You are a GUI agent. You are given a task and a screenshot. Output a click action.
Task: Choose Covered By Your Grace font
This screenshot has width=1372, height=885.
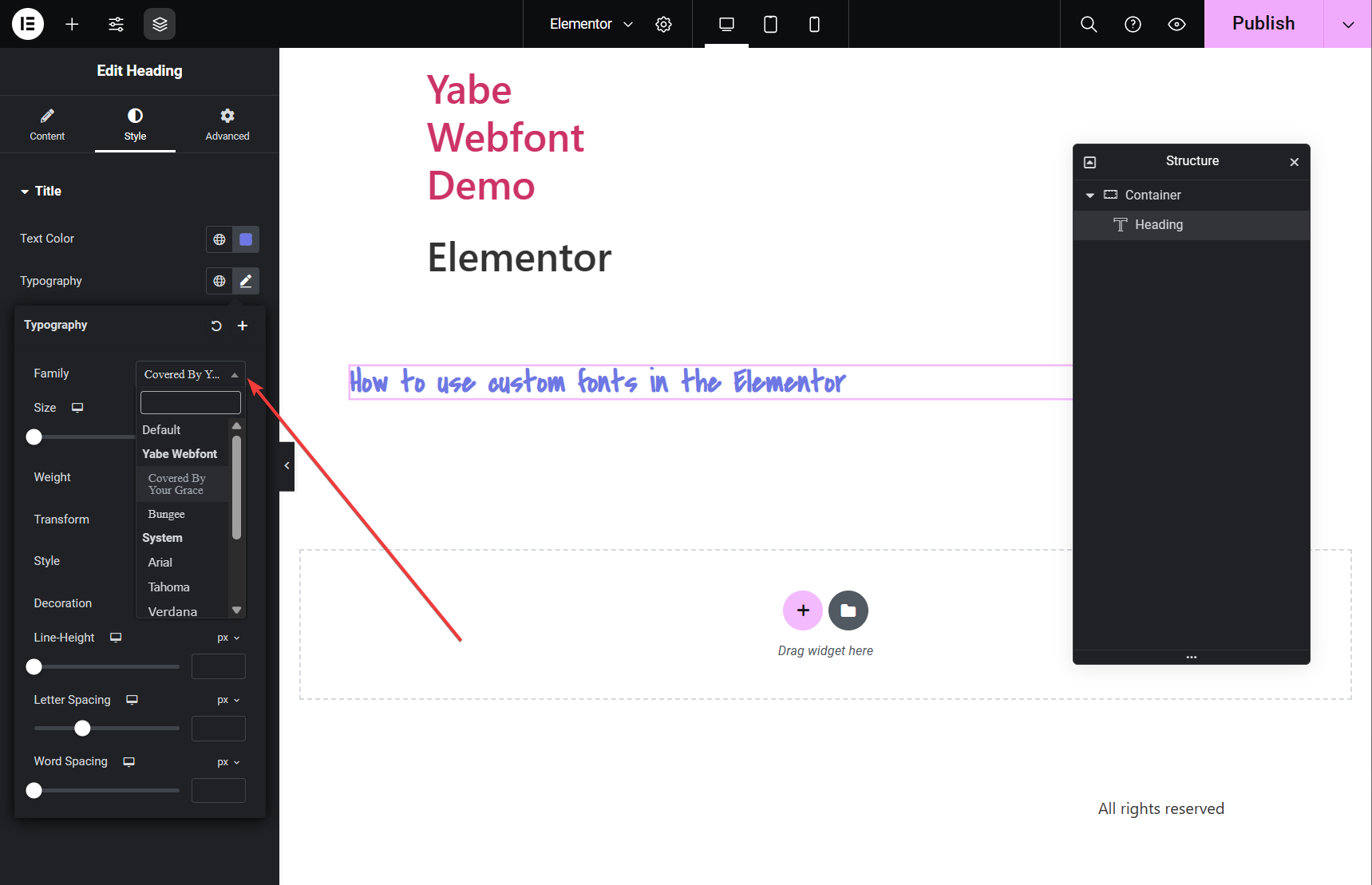183,484
